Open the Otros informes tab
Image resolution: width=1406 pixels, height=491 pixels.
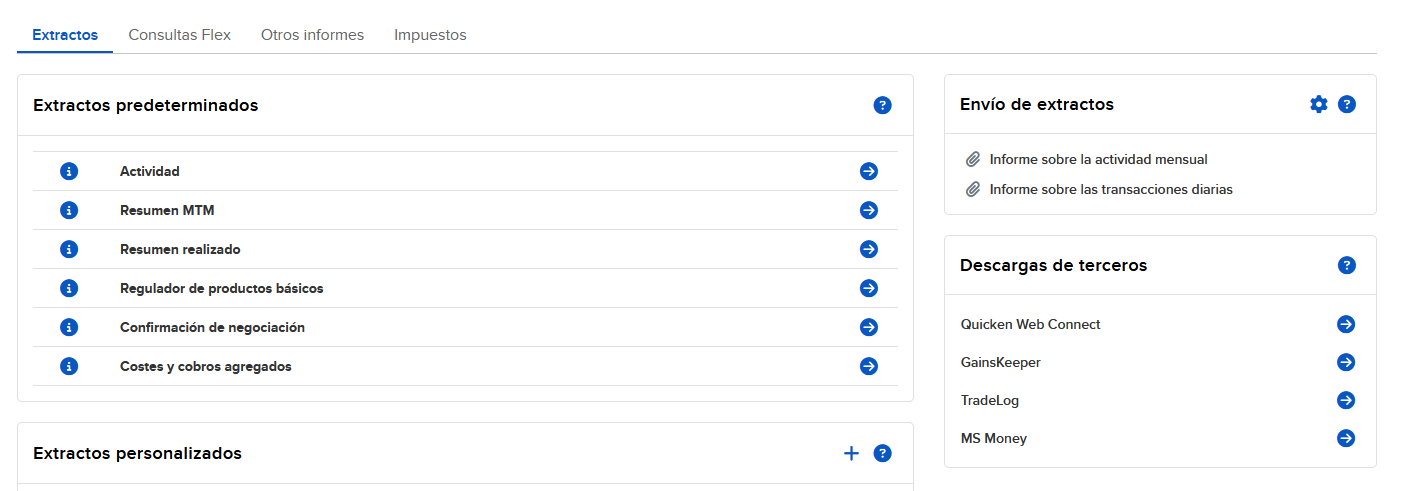[312, 35]
